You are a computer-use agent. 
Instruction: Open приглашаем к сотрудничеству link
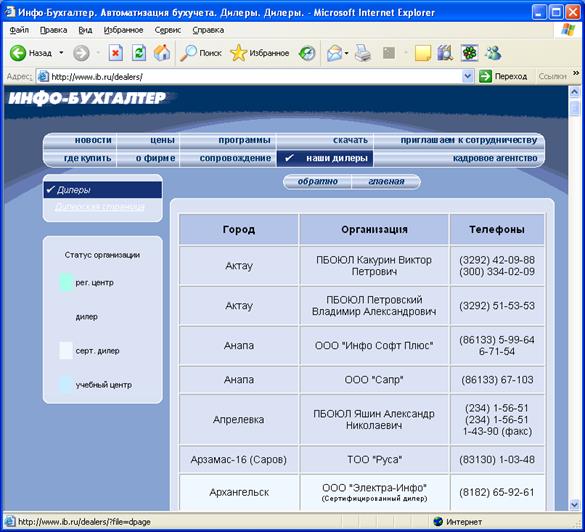point(469,140)
